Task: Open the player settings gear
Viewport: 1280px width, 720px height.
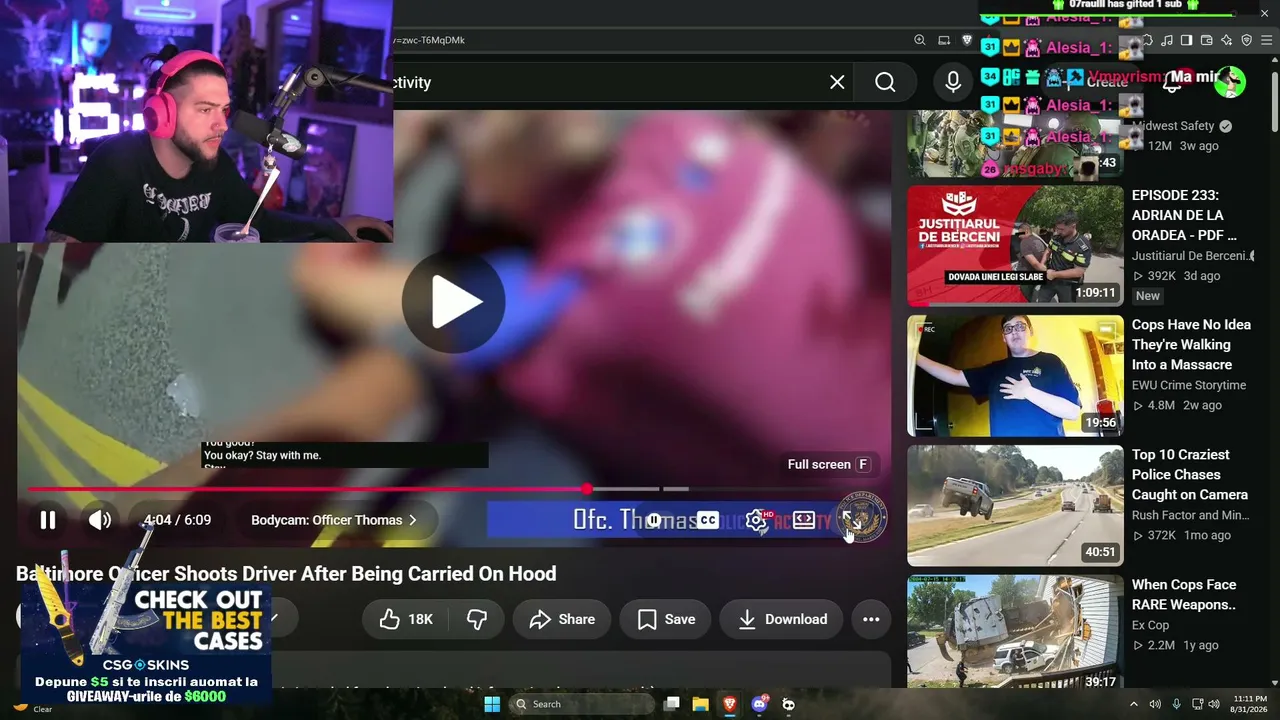Action: coord(757,520)
